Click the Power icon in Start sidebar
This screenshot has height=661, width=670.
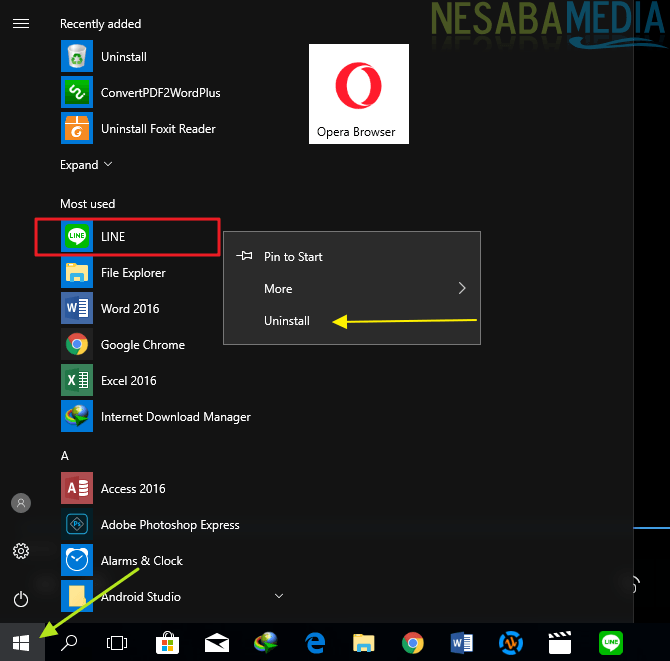(x=21, y=599)
